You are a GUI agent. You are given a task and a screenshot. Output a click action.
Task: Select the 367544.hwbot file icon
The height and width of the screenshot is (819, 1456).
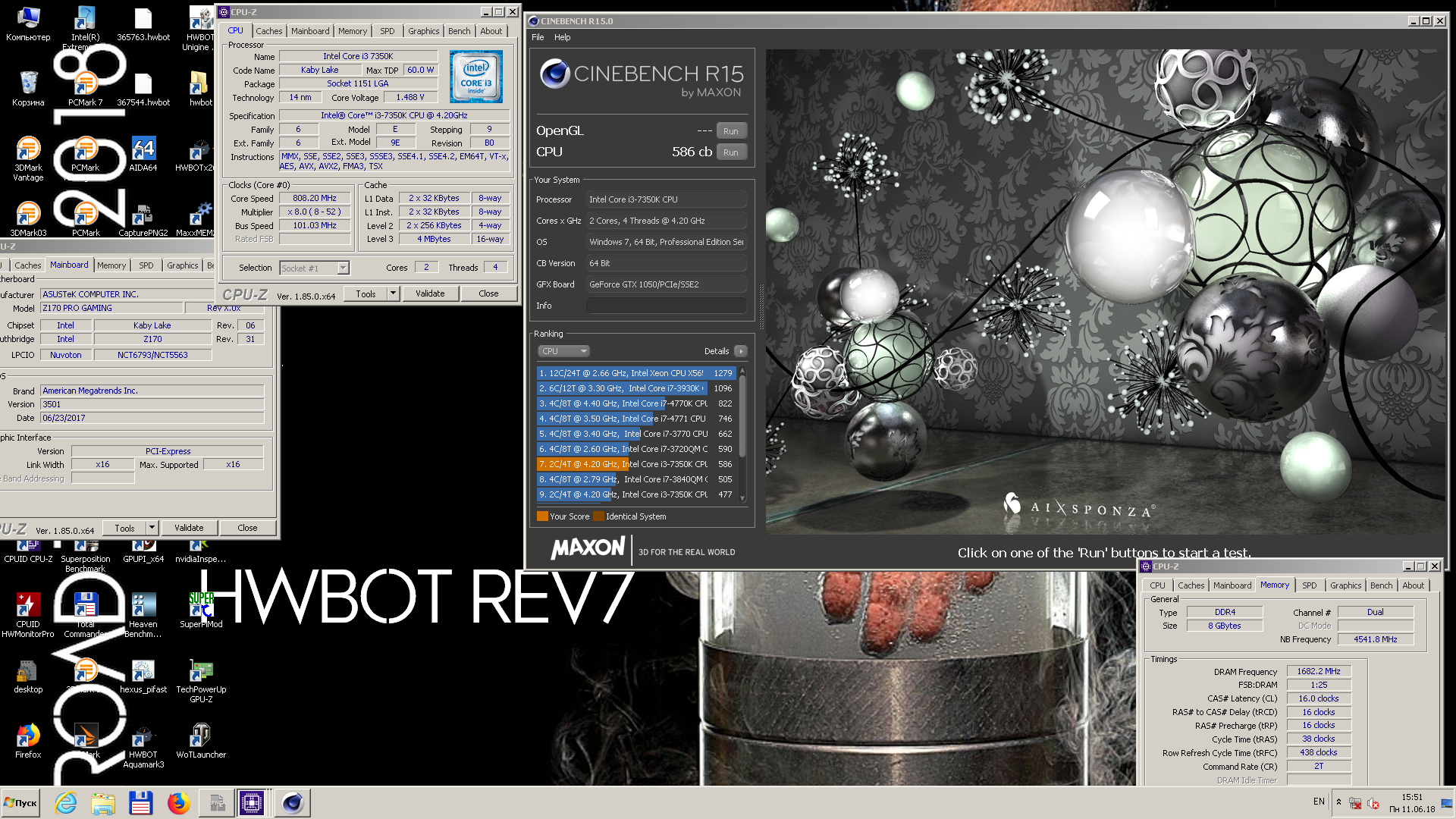tap(143, 89)
